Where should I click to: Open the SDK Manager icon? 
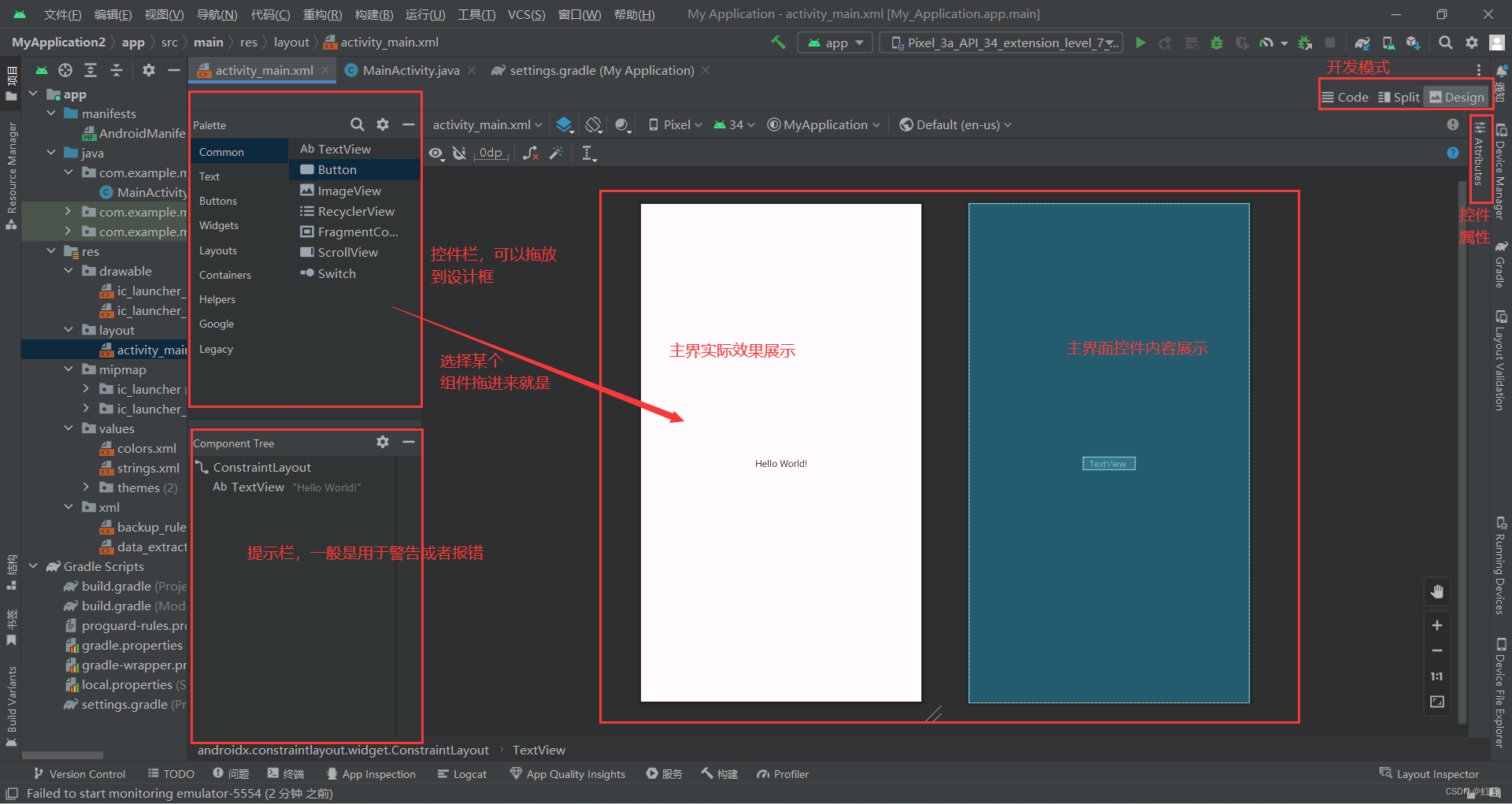click(1414, 43)
